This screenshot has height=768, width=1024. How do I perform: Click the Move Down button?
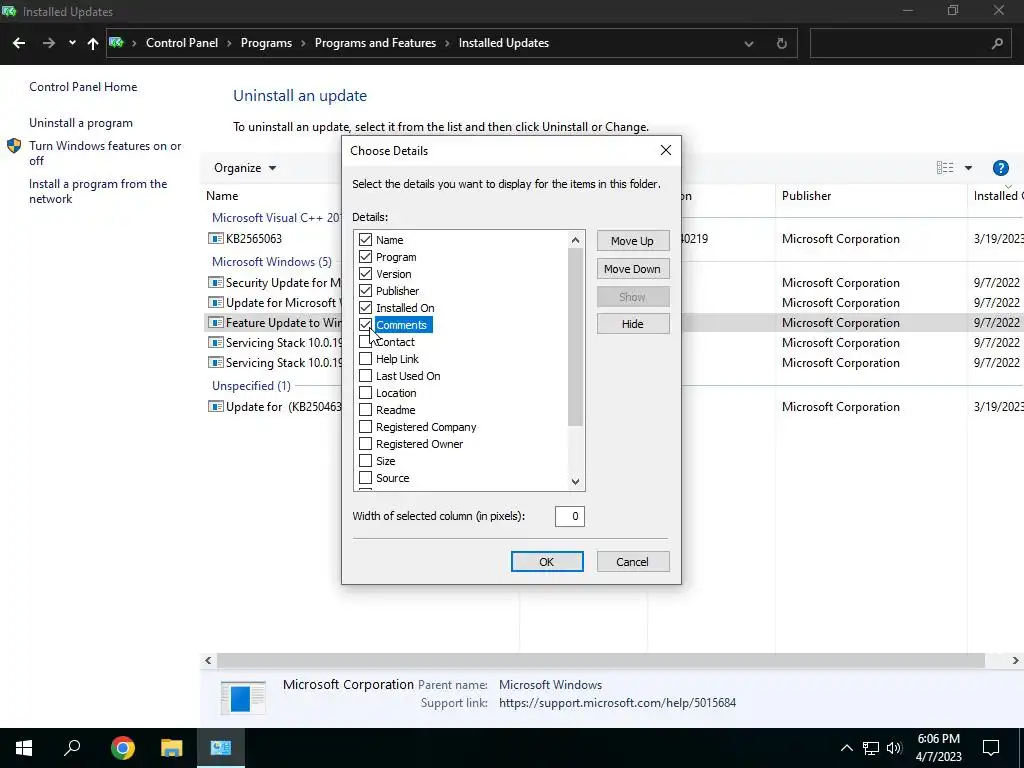coord(632,269)
